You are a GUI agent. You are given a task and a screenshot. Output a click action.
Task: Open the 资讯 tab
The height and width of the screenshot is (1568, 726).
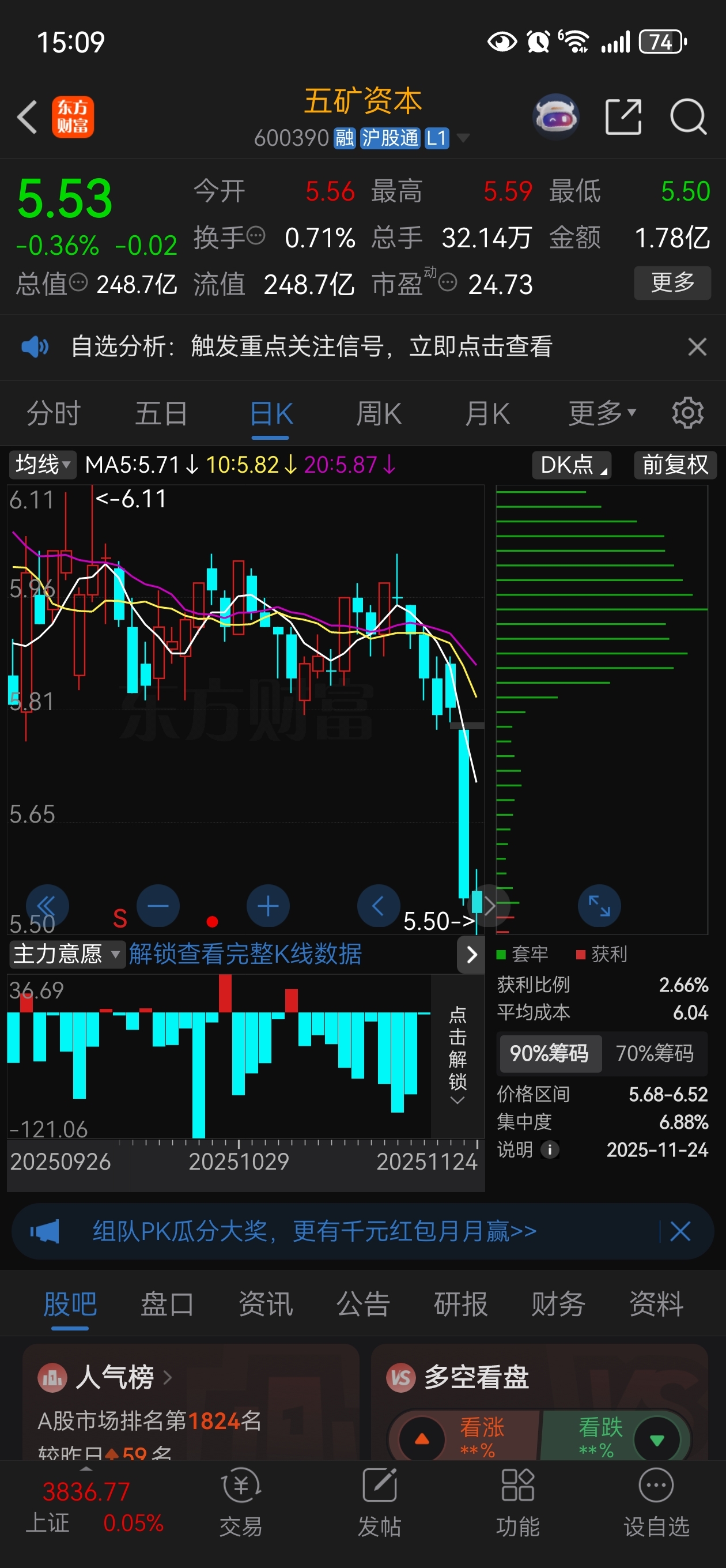265,1304
